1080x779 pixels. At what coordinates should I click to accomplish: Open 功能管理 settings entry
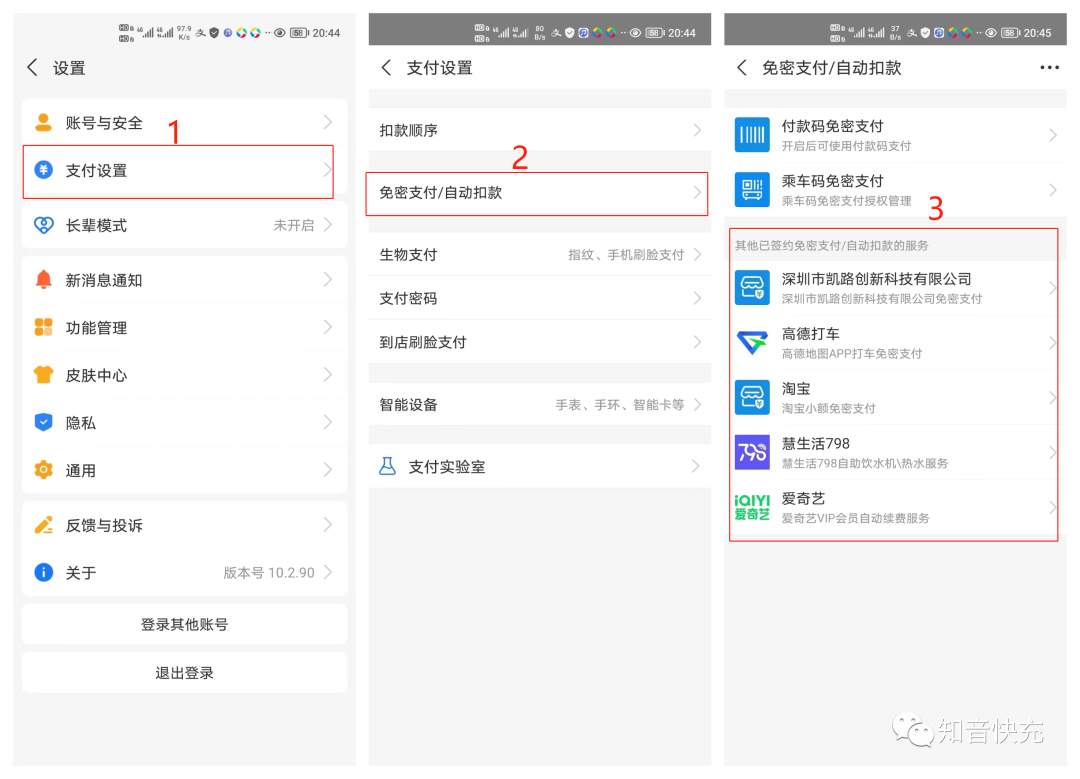click(185, 327)
